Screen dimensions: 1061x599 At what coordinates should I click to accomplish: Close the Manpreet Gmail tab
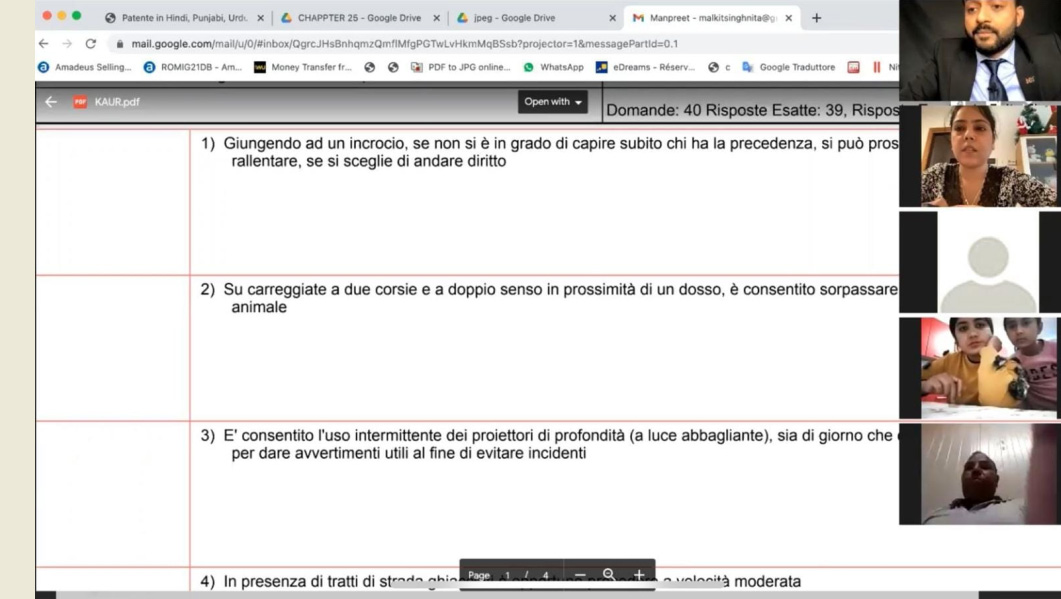(x=788, y=18)
